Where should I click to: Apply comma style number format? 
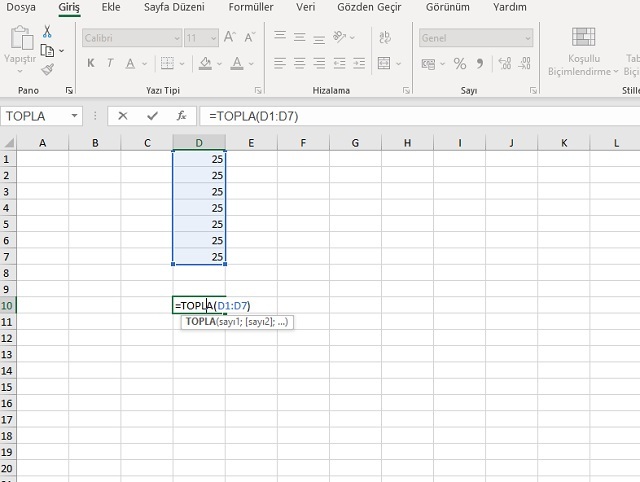pyautogui.click(x=480, y=64)
